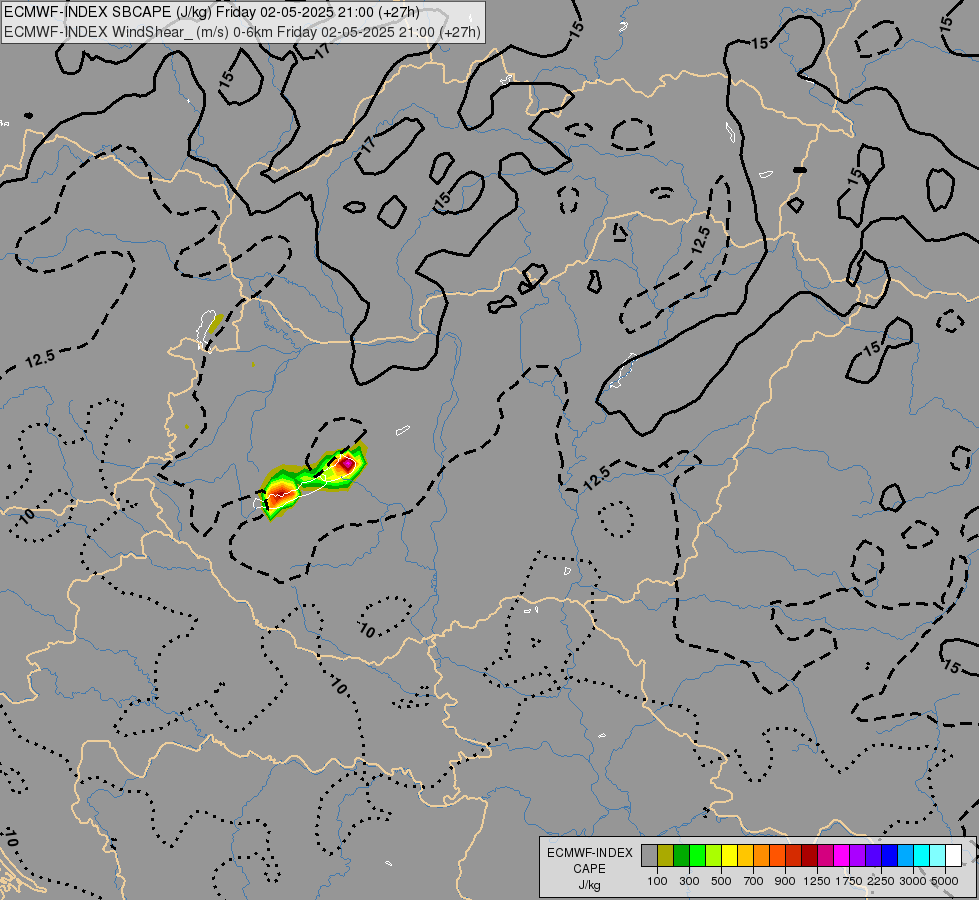Choose the pure blue legend swatch
The width and height of the screenshot is (979, 900).
click(890, 856)
